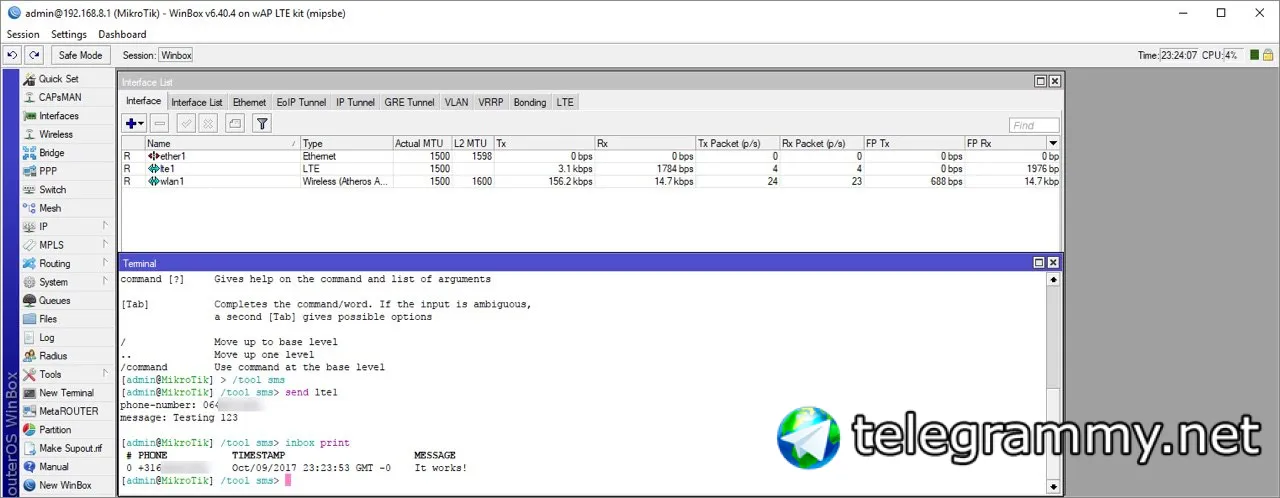Open the Dashboard menu

coord(122,34)
